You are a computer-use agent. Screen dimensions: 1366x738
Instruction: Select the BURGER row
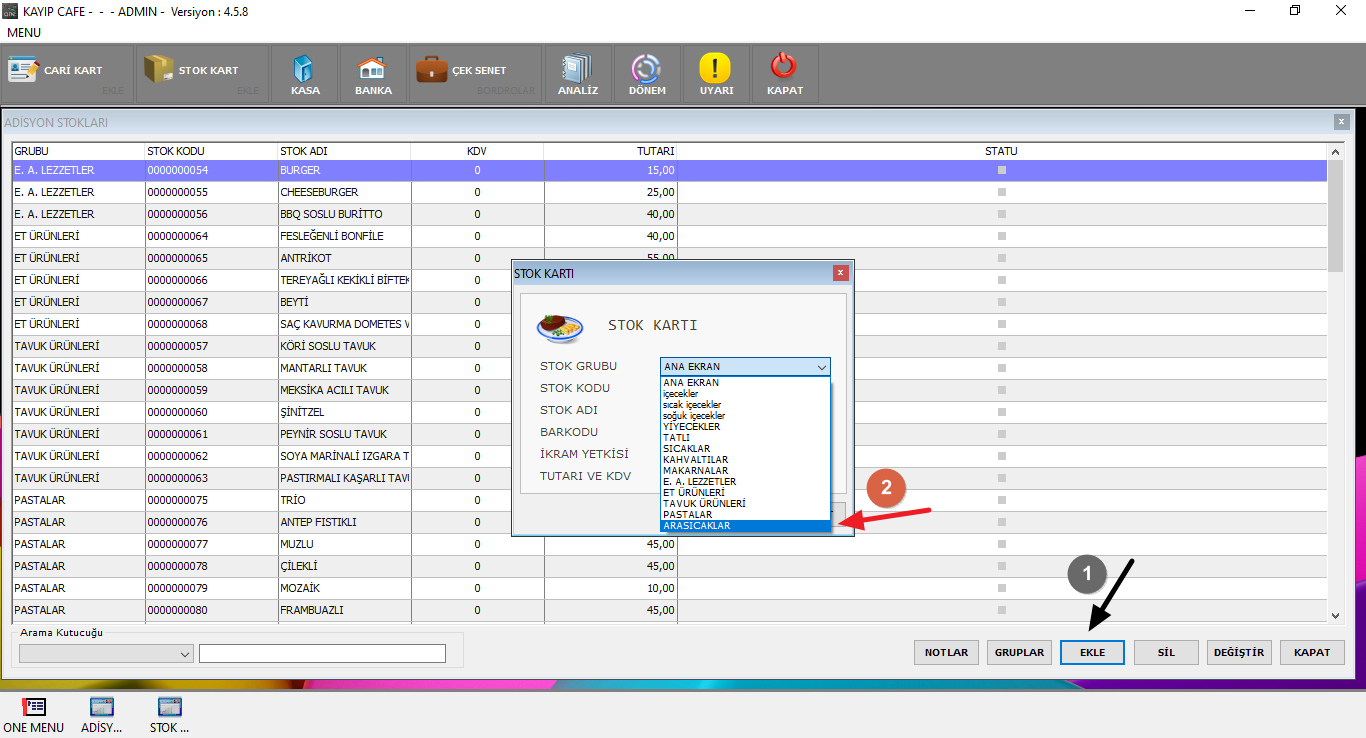pos(670,170)
